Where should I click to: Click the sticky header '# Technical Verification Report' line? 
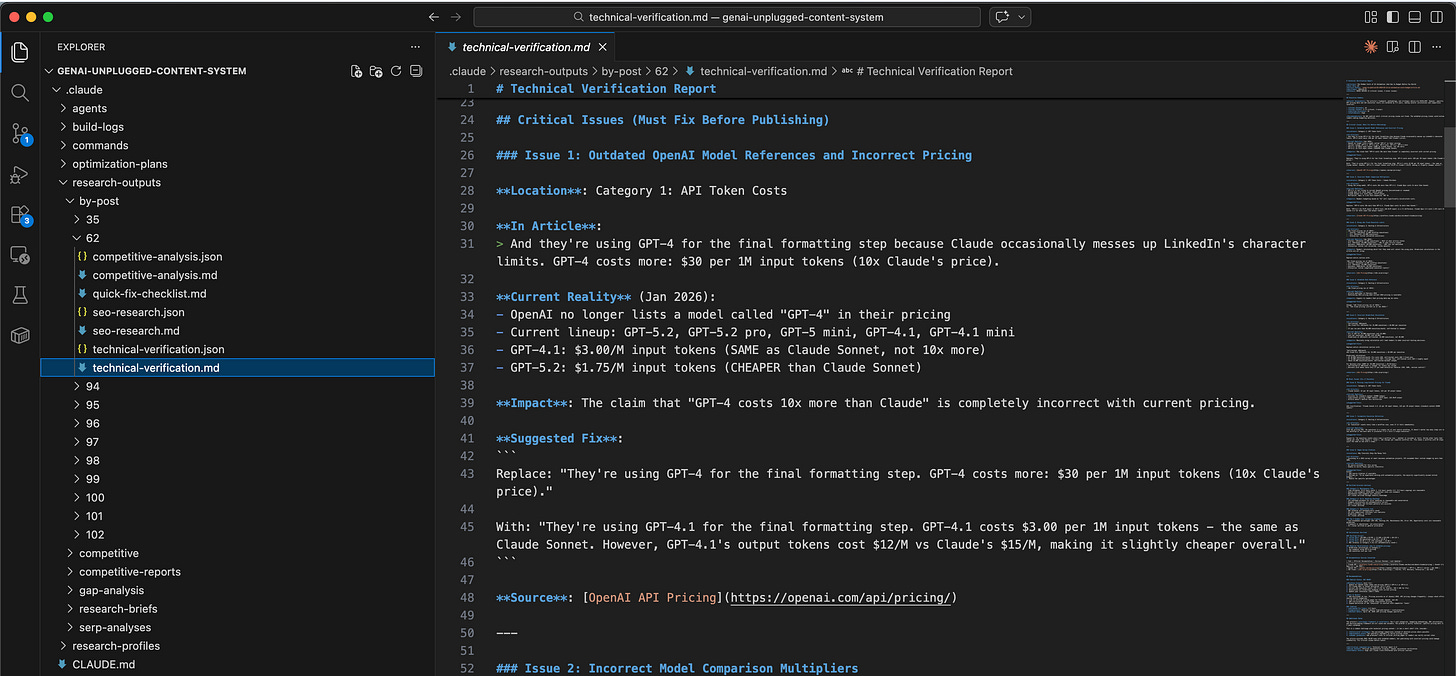606,88
